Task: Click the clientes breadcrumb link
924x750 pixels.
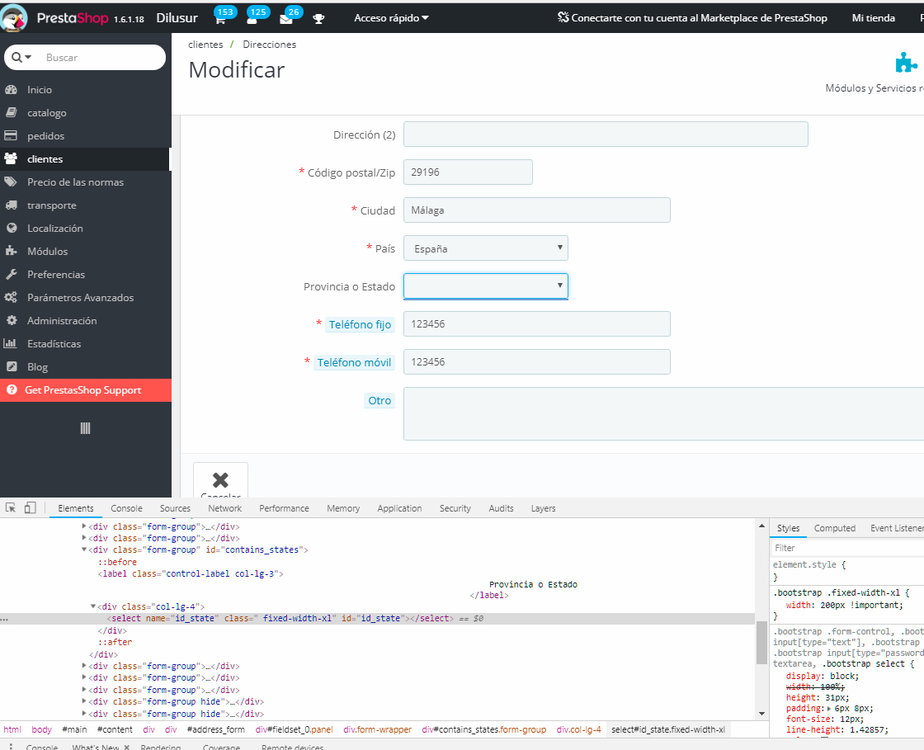Action: [205, 44]
